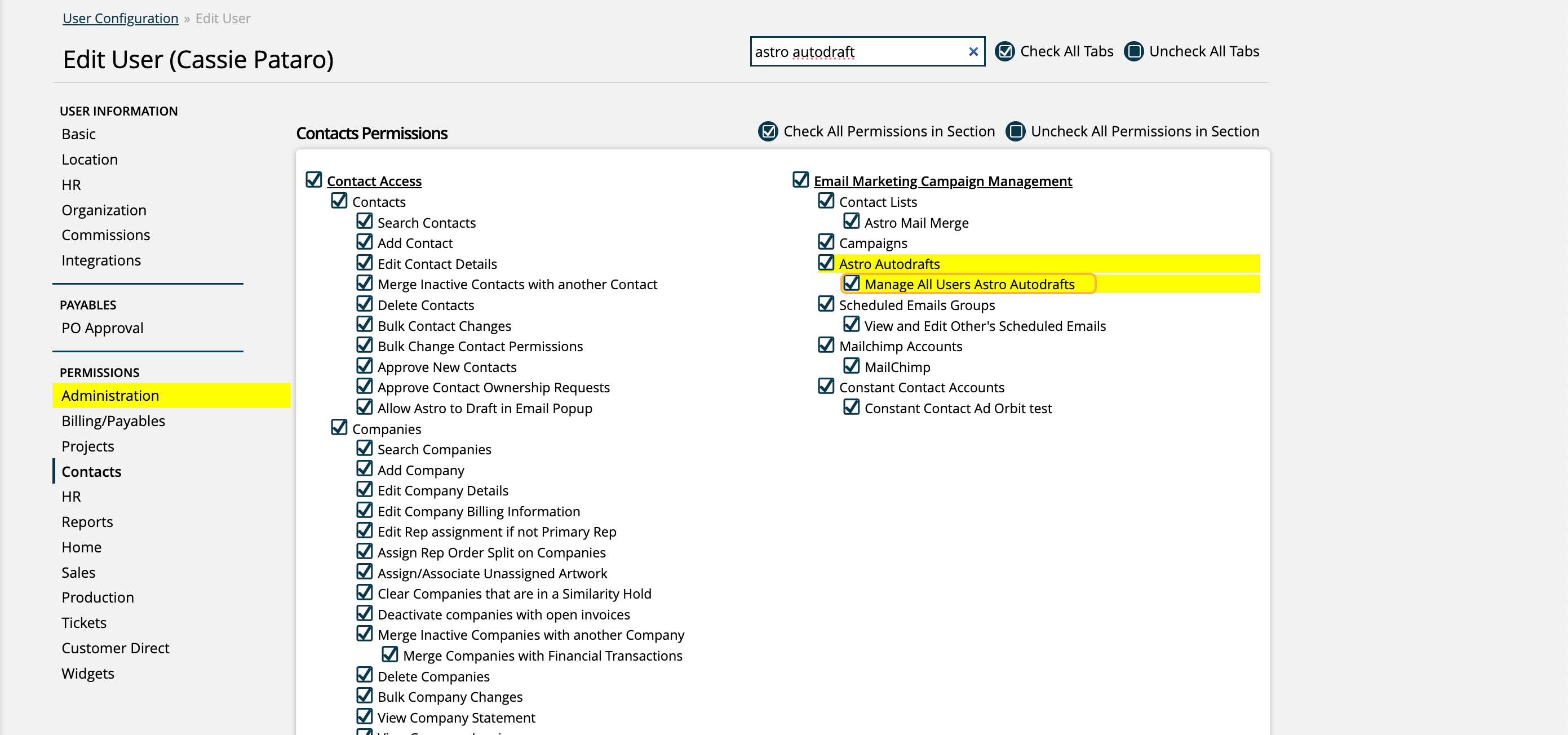Clear the search field with X icon

click(x=973, y=52)
